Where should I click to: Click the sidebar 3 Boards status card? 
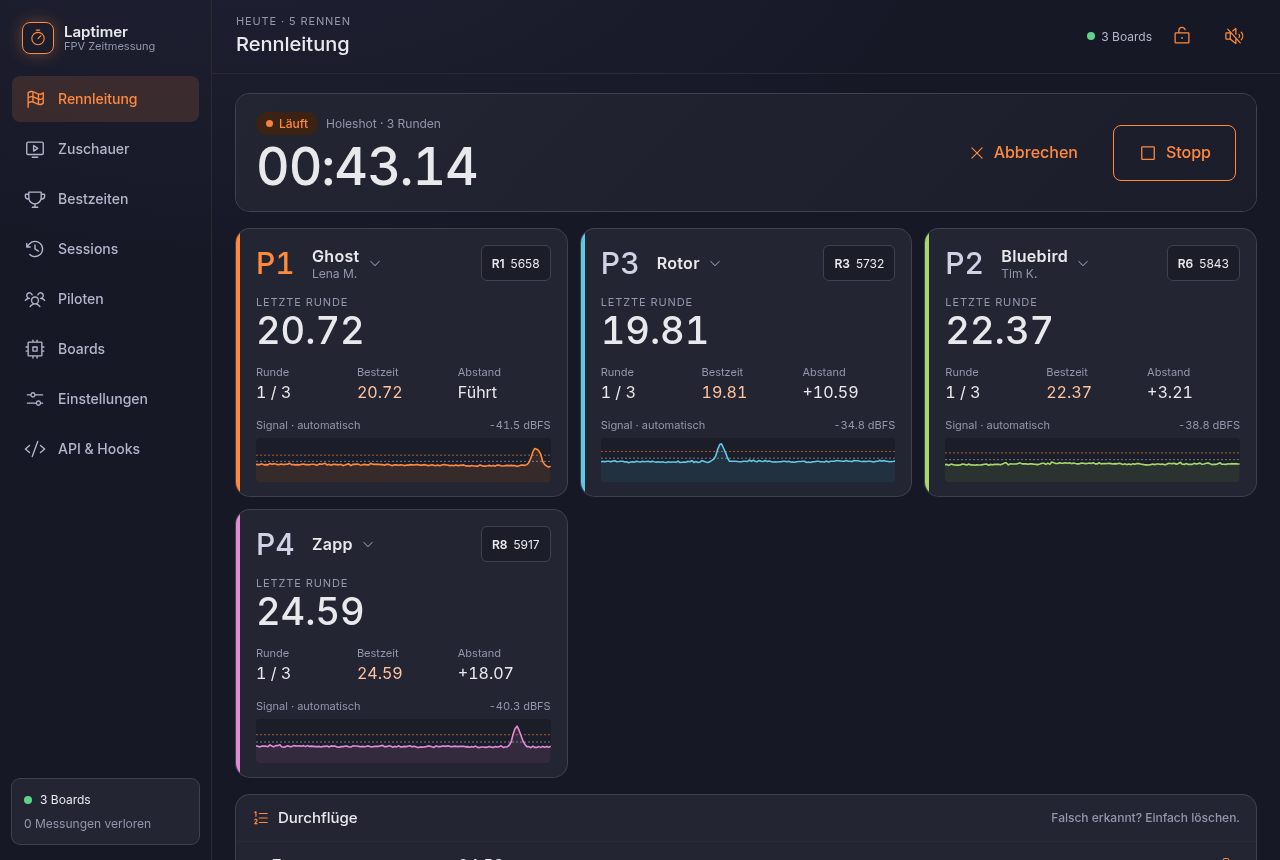click(x=105, y=811)
